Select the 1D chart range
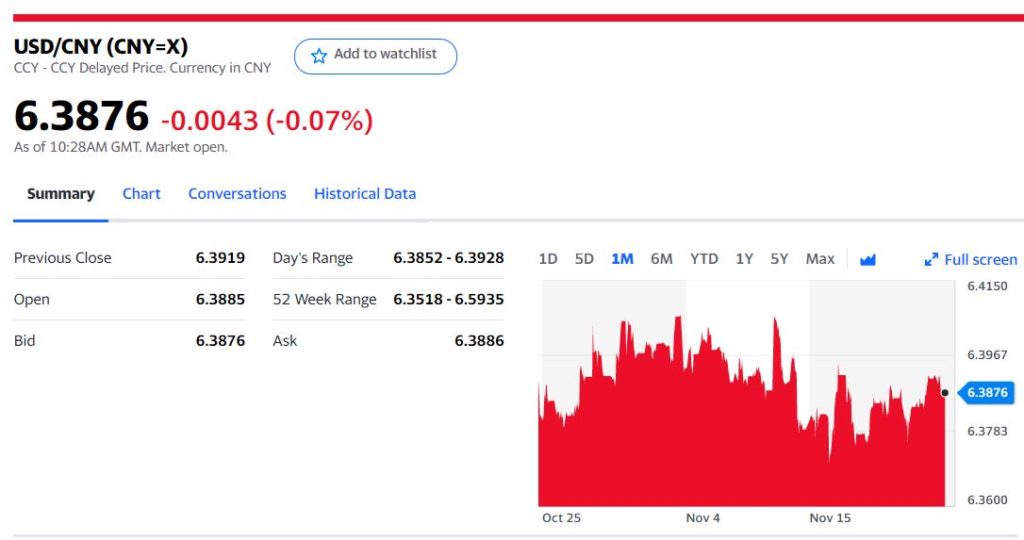 point(548,259)
